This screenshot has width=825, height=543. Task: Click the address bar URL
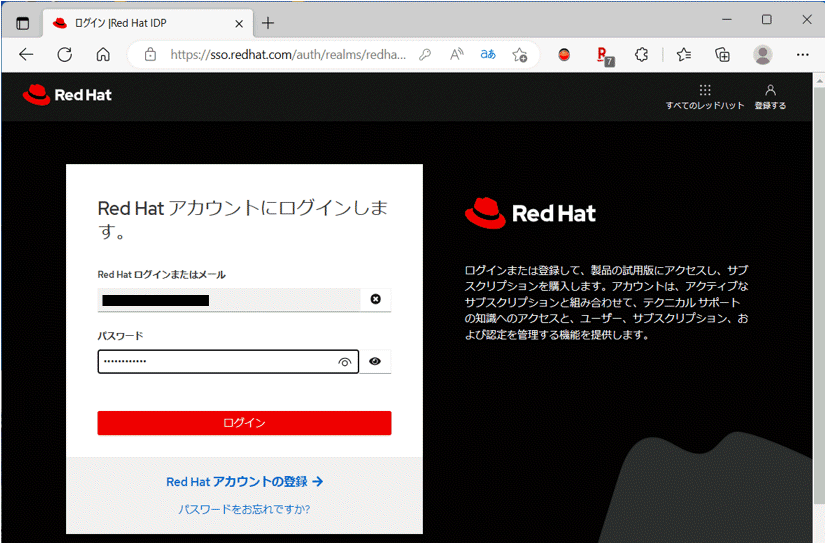point(288,54)
